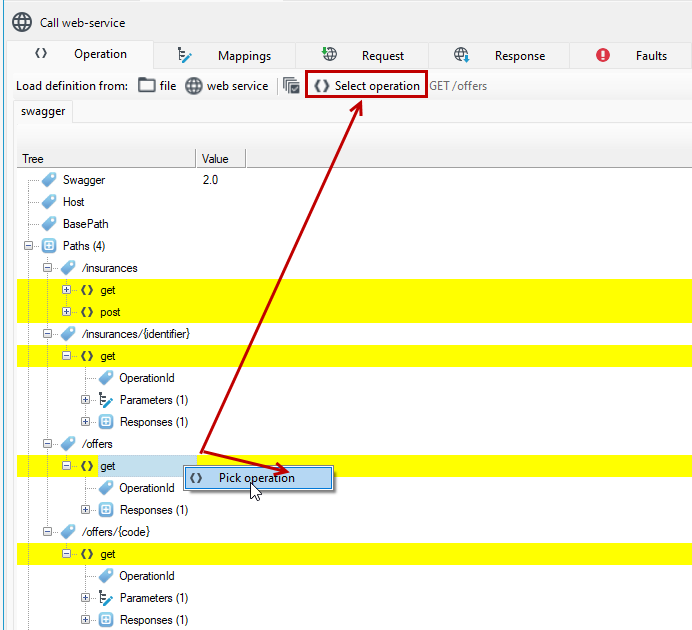This screenshot has width=692, height=630.
Task: Click the folder icon to load from file
Action: [147, 85]
